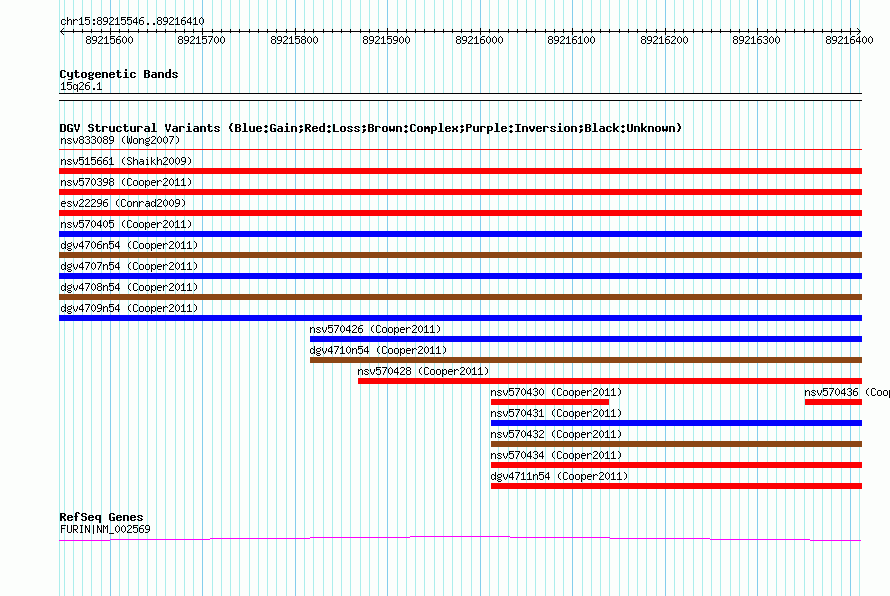Click the nsv570434 (Cooper2011) label
This screenshot has height=596, width=890.
tap(556, 455)
